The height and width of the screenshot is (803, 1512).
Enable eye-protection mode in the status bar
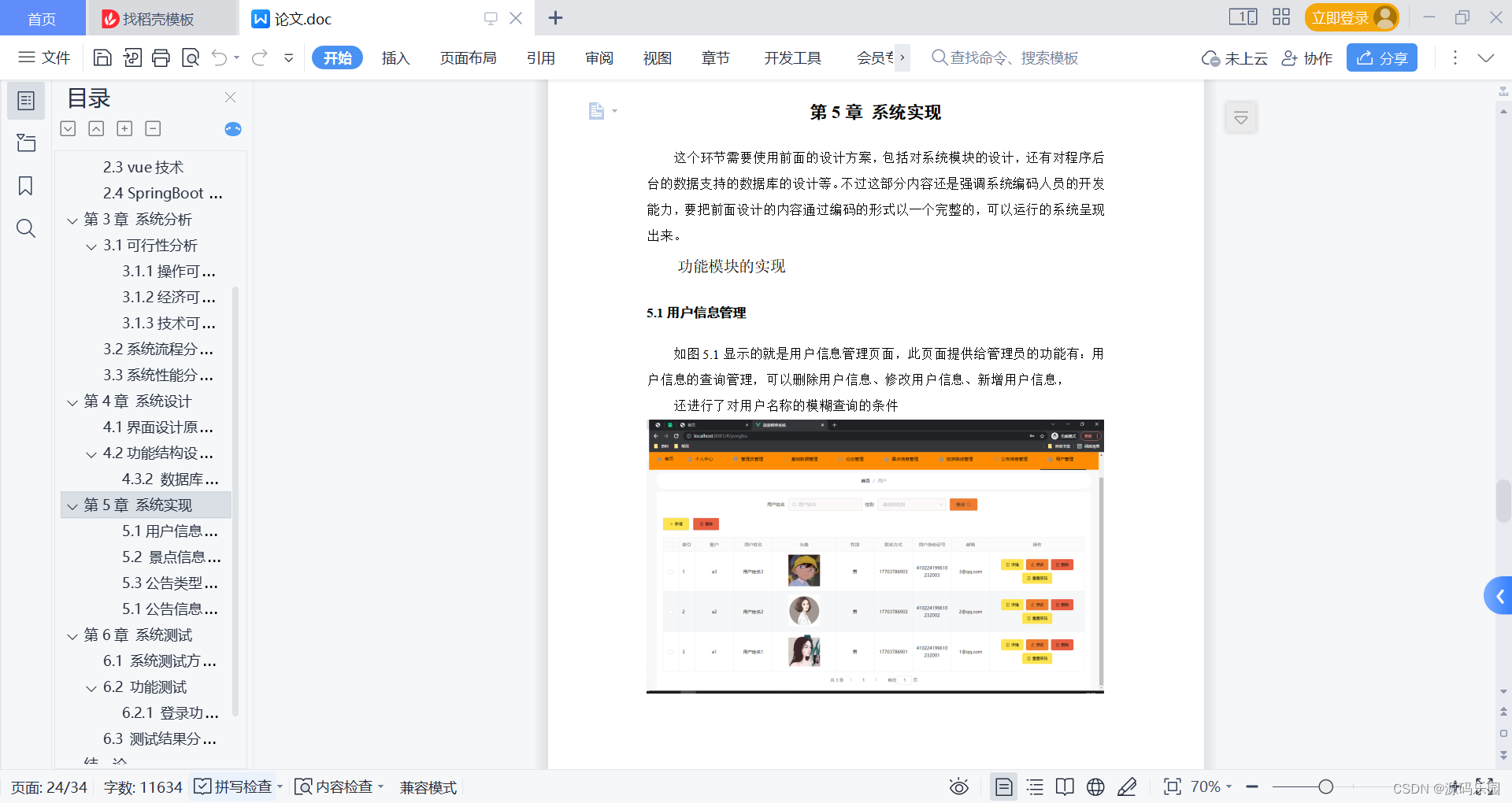click(958, 786)
